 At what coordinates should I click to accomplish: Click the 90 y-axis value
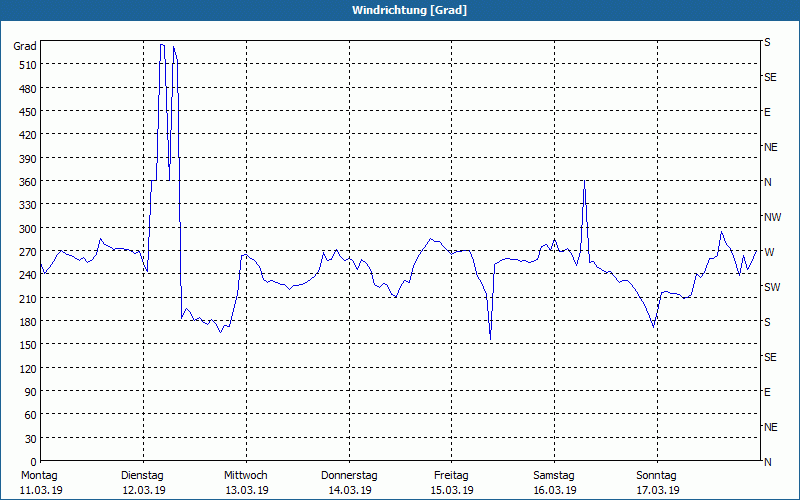pos(31,392)
